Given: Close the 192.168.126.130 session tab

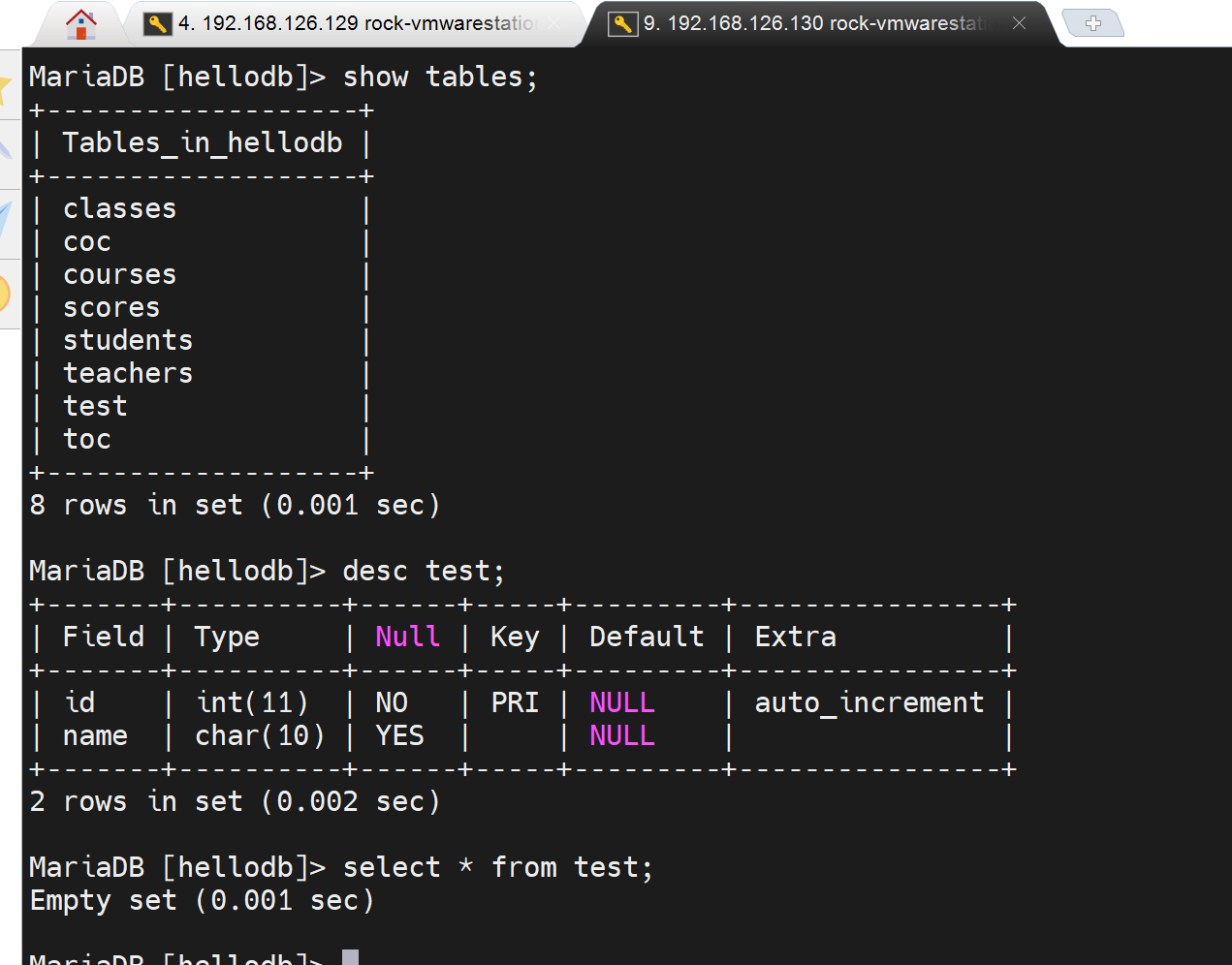Looking at the screenshot, I should click(1019, 23).
